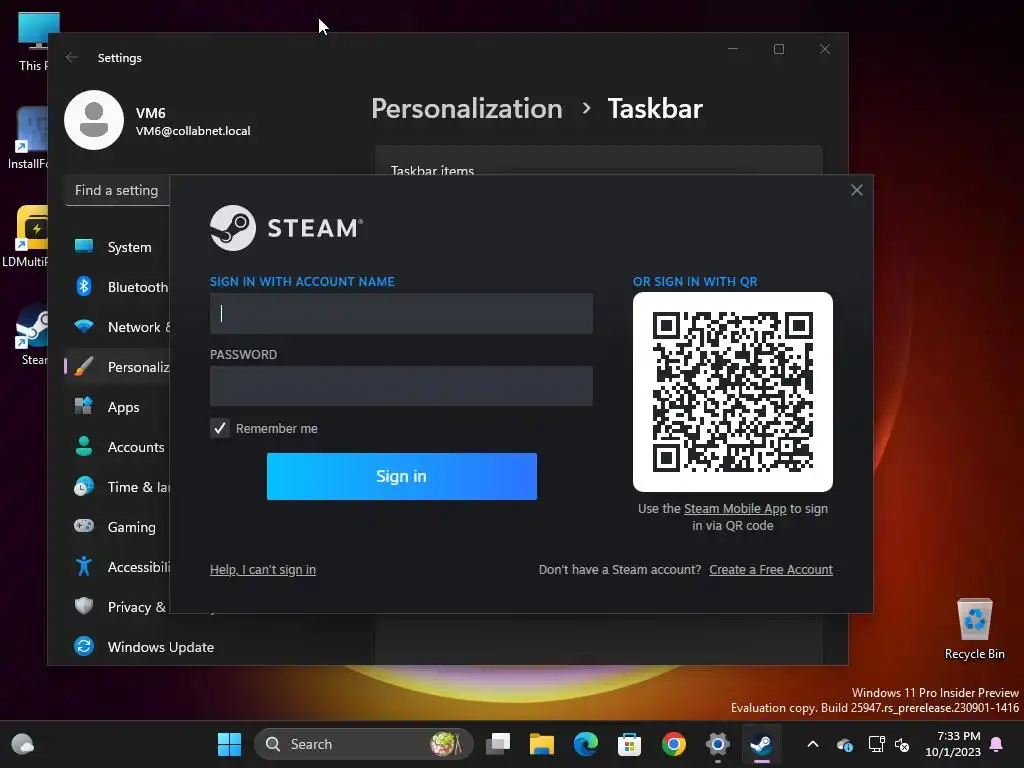Open the Steam Mobile App link
1024x768 pixels.
coord(735,509)
